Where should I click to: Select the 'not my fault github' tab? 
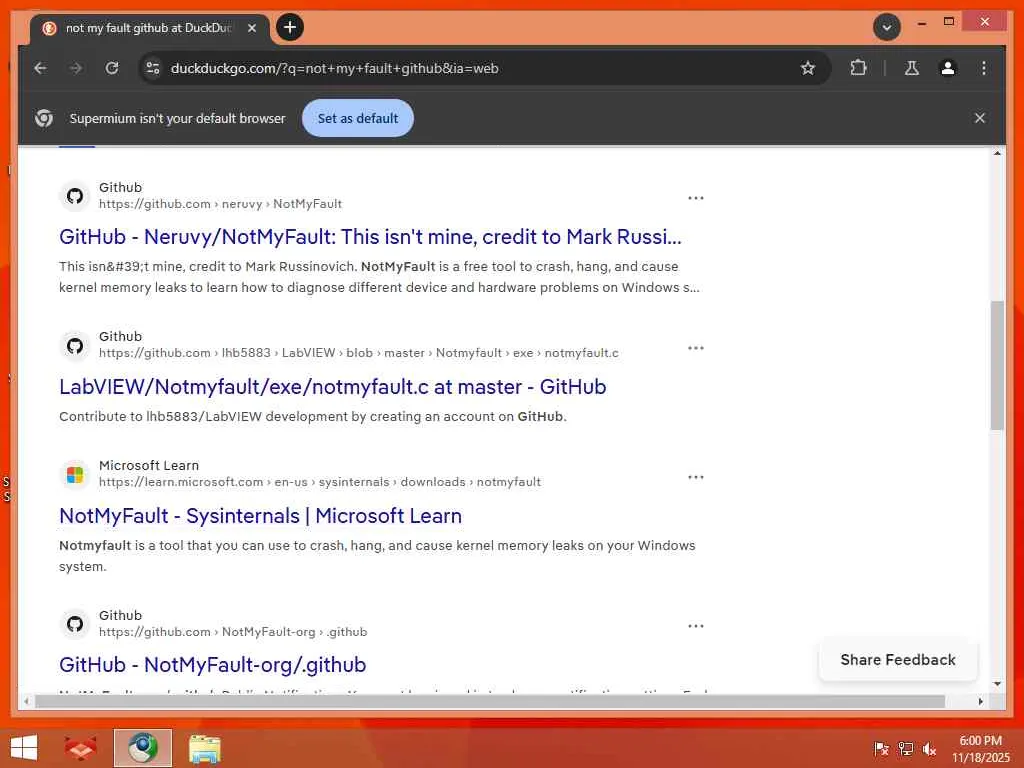pos(149,28)
